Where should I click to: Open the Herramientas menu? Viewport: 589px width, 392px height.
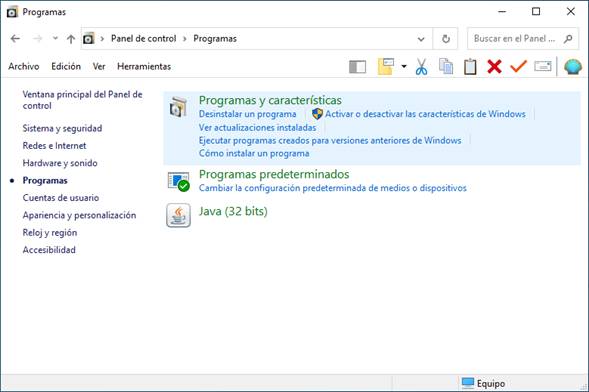(x=144, y=66)
